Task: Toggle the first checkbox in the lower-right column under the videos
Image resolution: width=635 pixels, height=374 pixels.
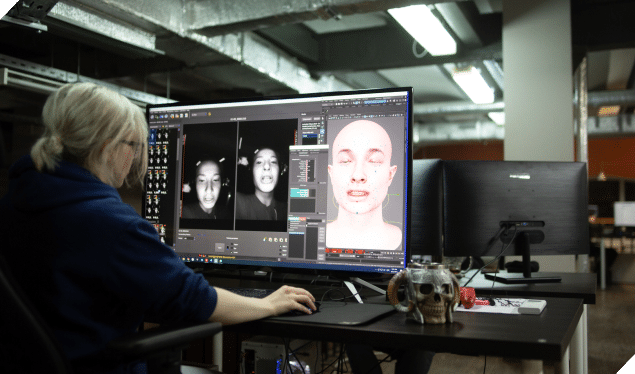Action: 280,246
